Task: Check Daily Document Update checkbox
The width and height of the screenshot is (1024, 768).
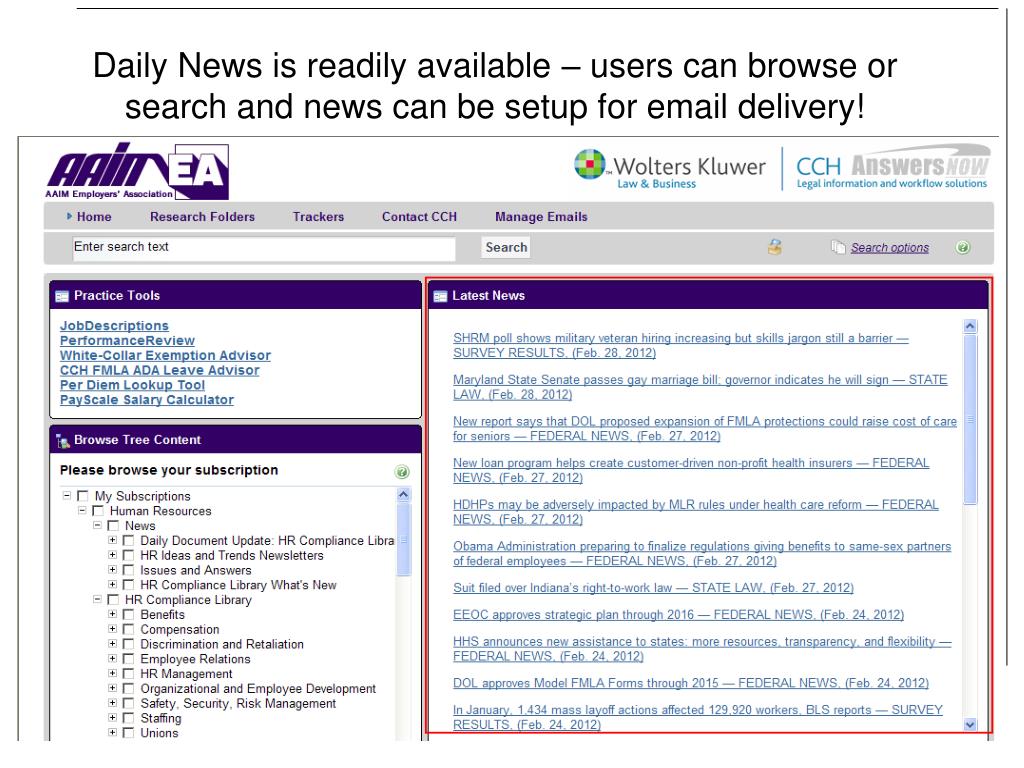Action: click(x=128, y=541)
